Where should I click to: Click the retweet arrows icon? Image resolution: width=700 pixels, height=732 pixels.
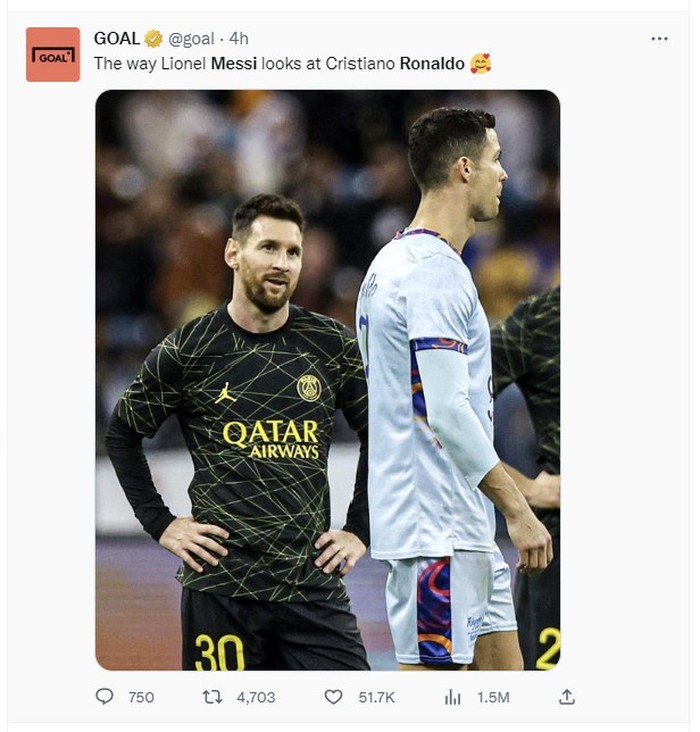(213, 696)
